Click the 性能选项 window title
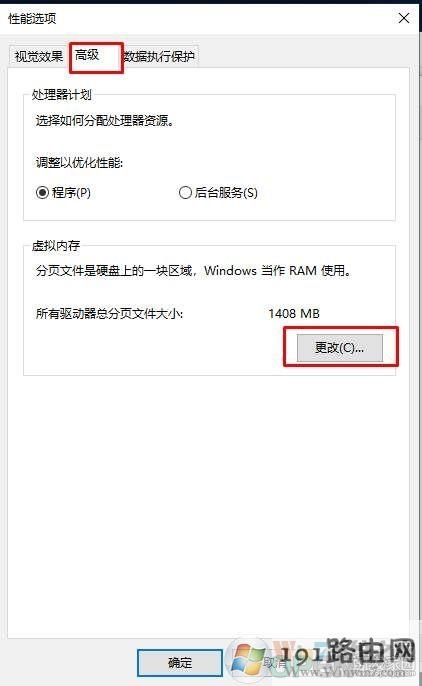 point(32,18)
